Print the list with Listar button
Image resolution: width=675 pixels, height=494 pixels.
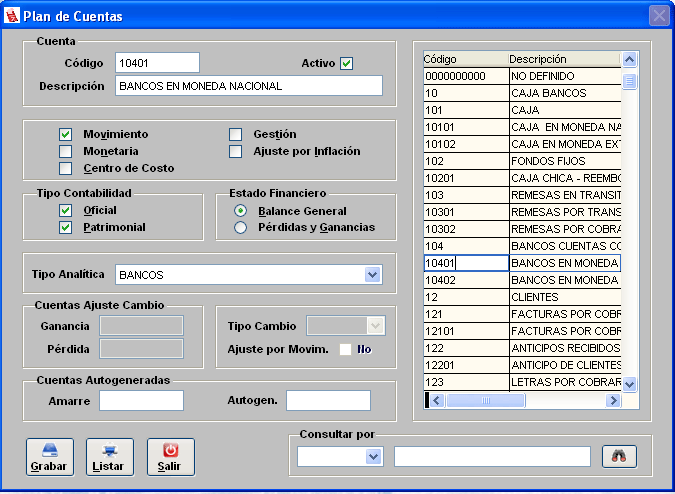(x=110, y=457)
